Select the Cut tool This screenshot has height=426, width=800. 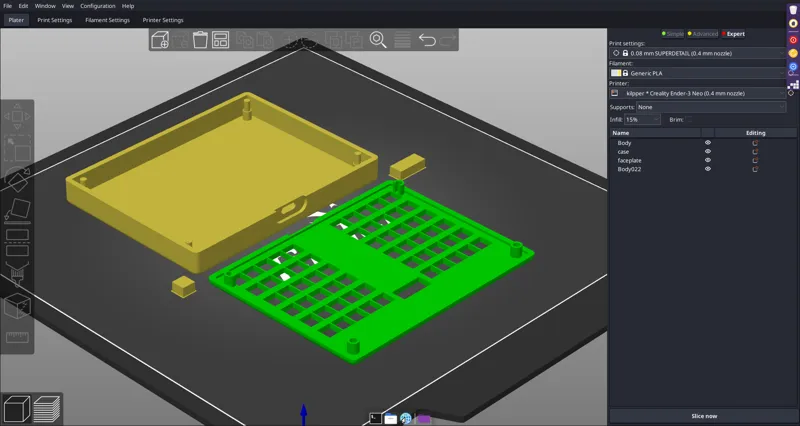[x=17, y=243]
